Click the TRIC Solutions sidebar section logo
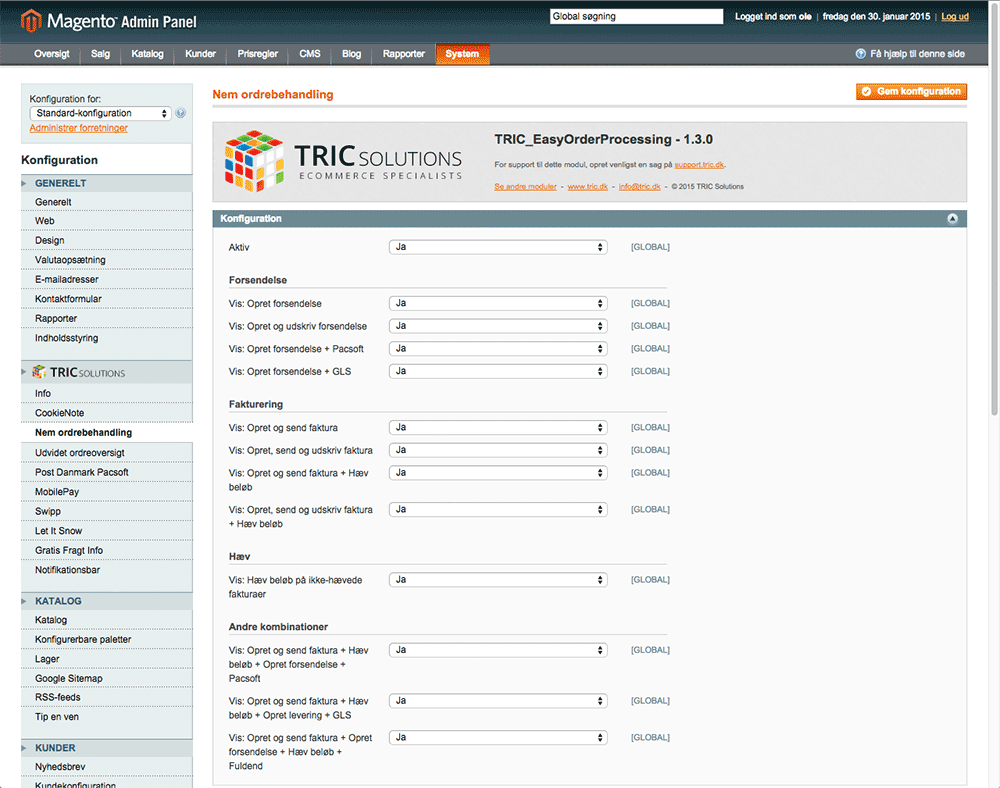Viewport: 1000px width, 788px height. [78, 373]
